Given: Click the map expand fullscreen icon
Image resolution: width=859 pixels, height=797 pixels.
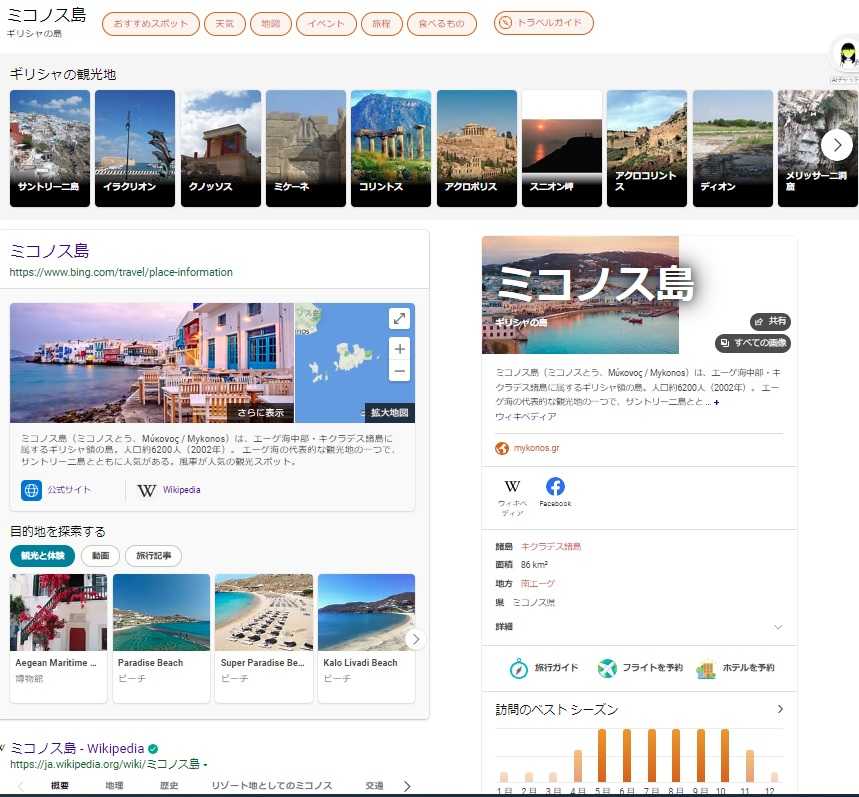Looking at the screenshot, I should click(399, 319).
